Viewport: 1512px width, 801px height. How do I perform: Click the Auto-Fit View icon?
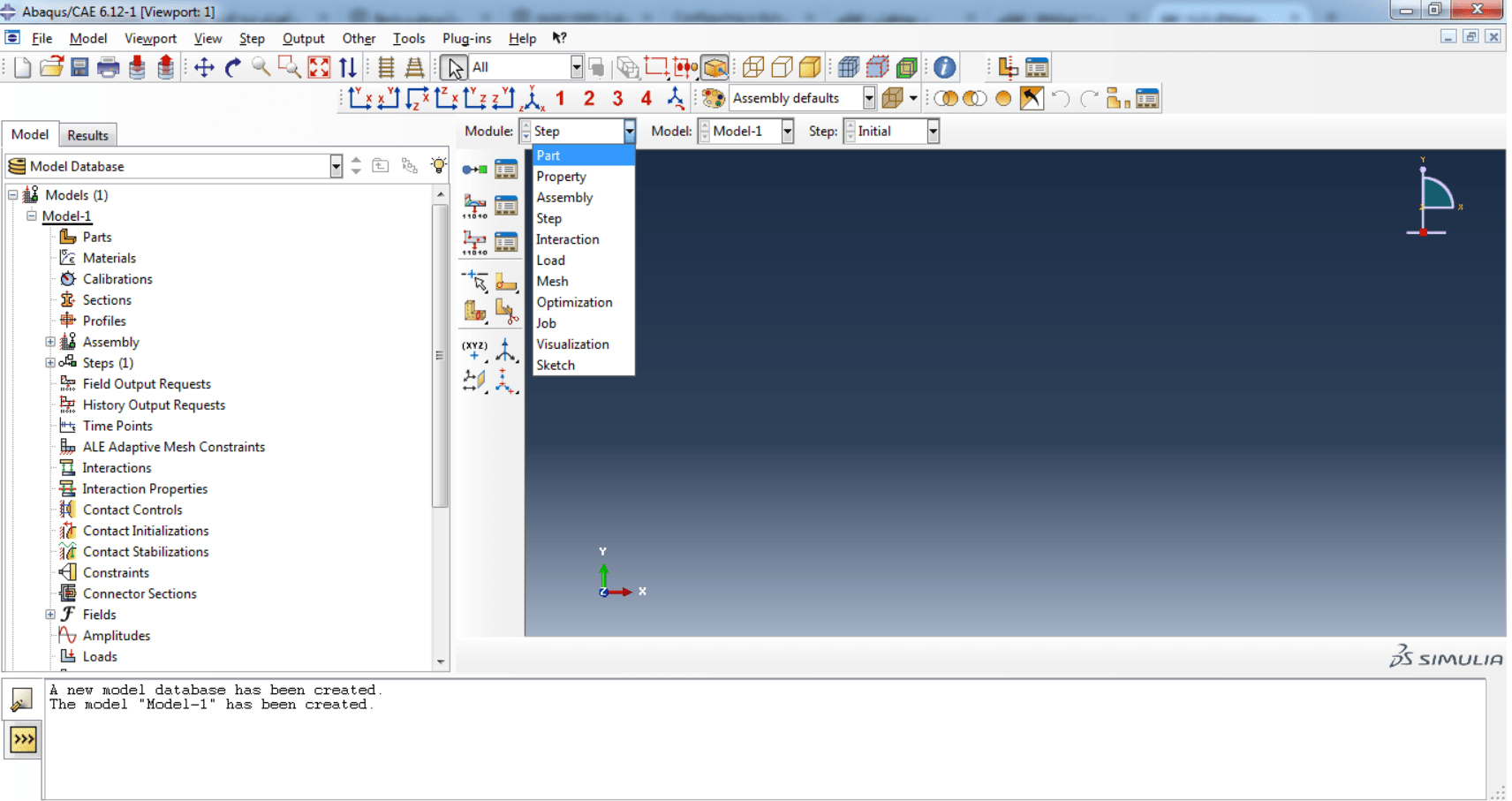[319, 67]
